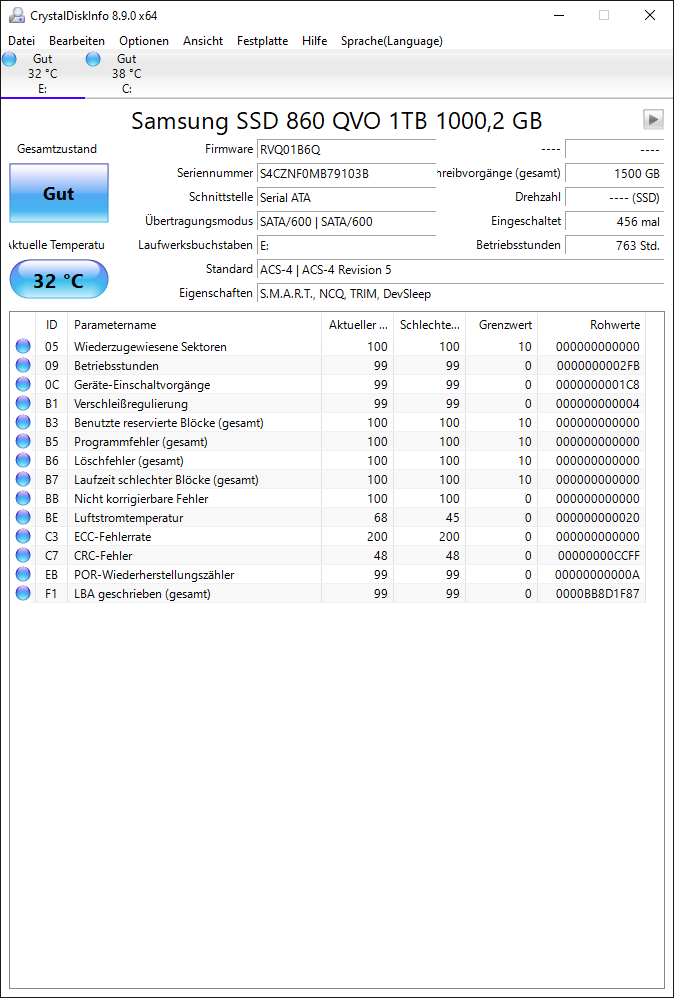Click the Parametername column header
Viewport: 674px width, 998px height.
click(x=194, y=325)
